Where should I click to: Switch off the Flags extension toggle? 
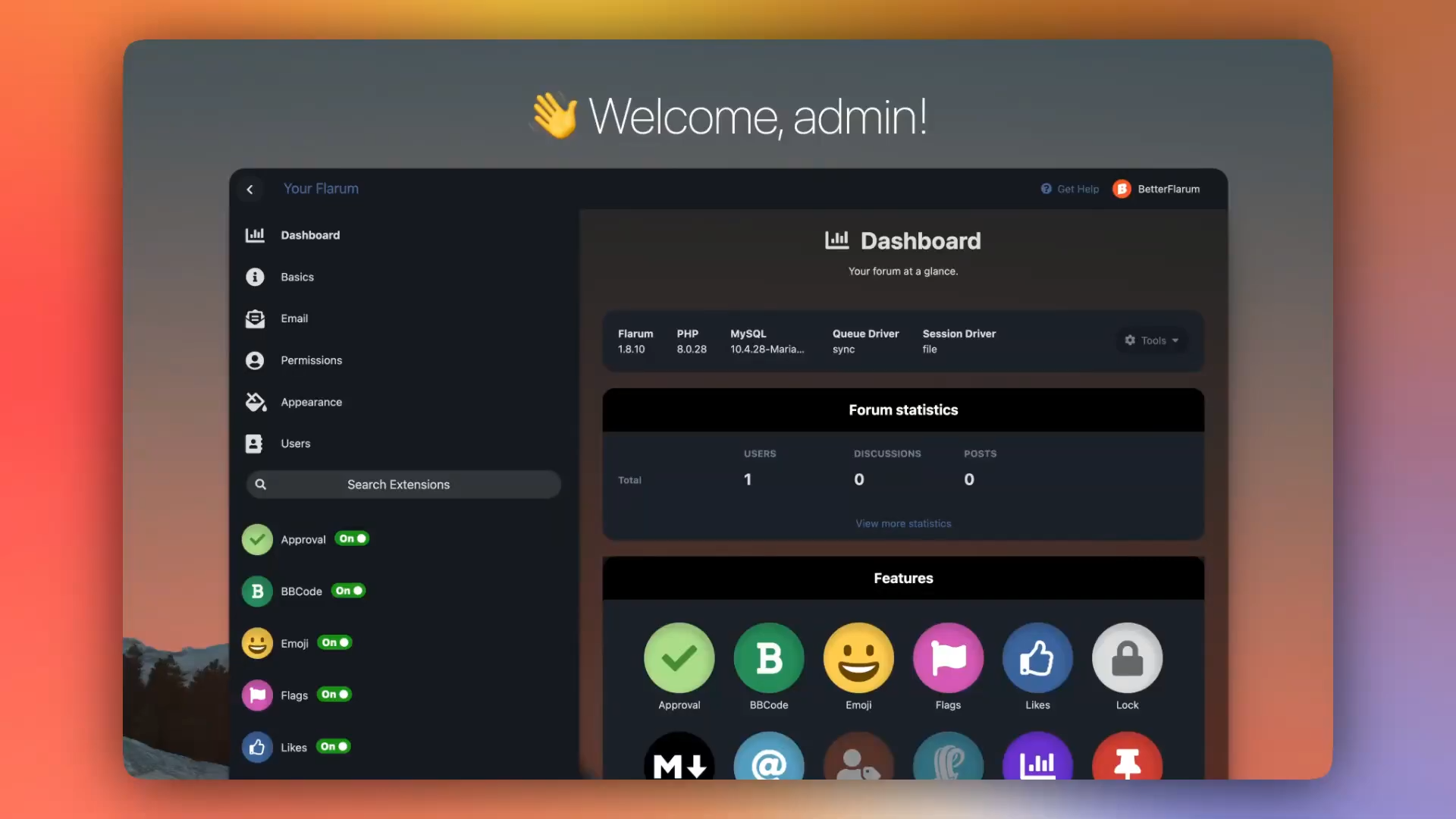[334, 695]
